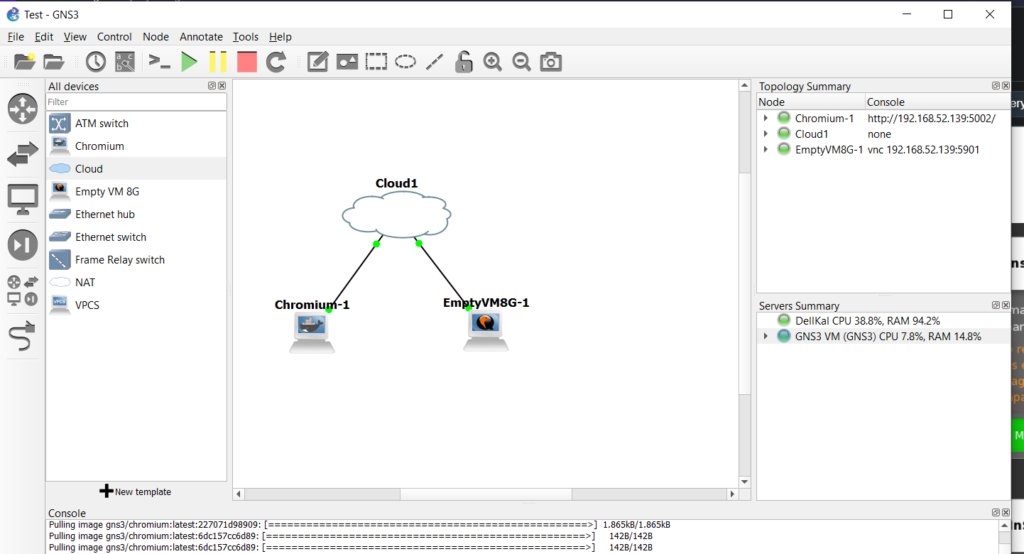Open the Tools menu

(x=246, y=37)
